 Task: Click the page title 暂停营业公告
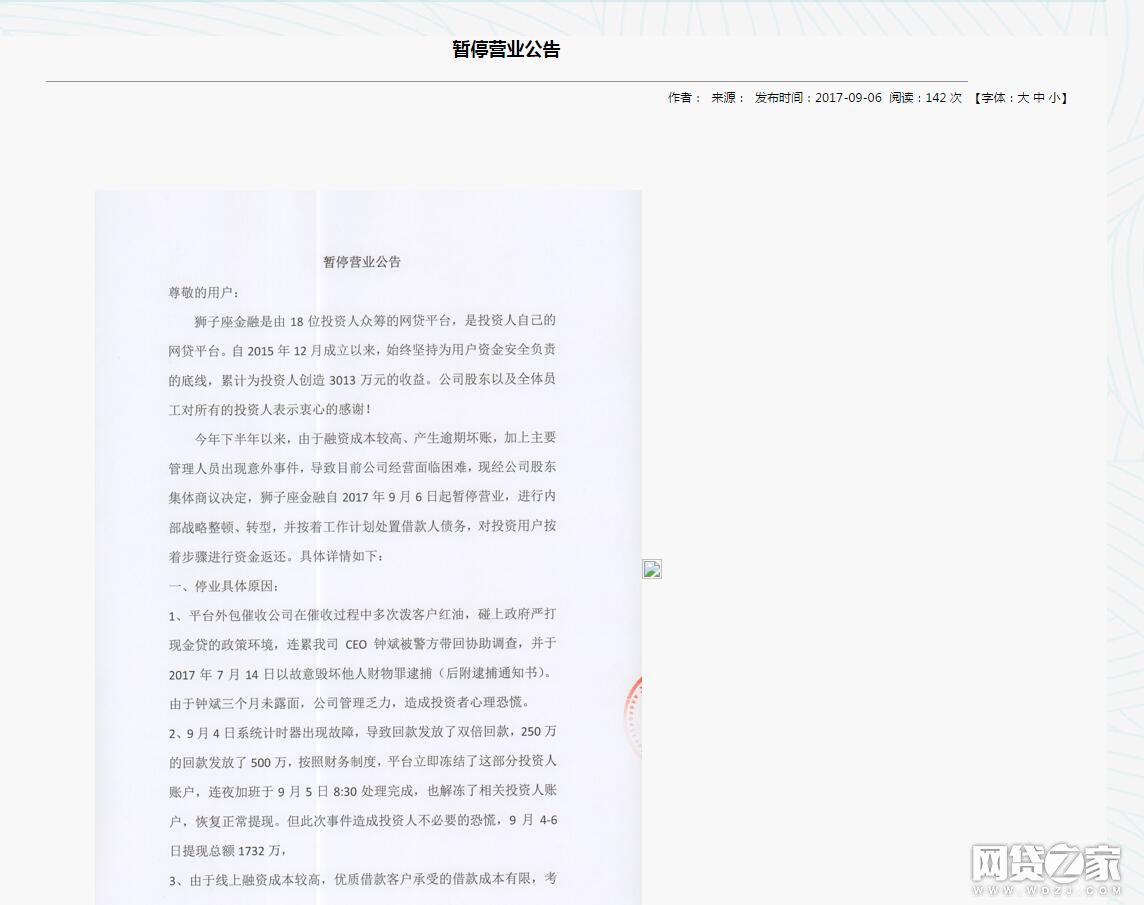pos(506,50)
